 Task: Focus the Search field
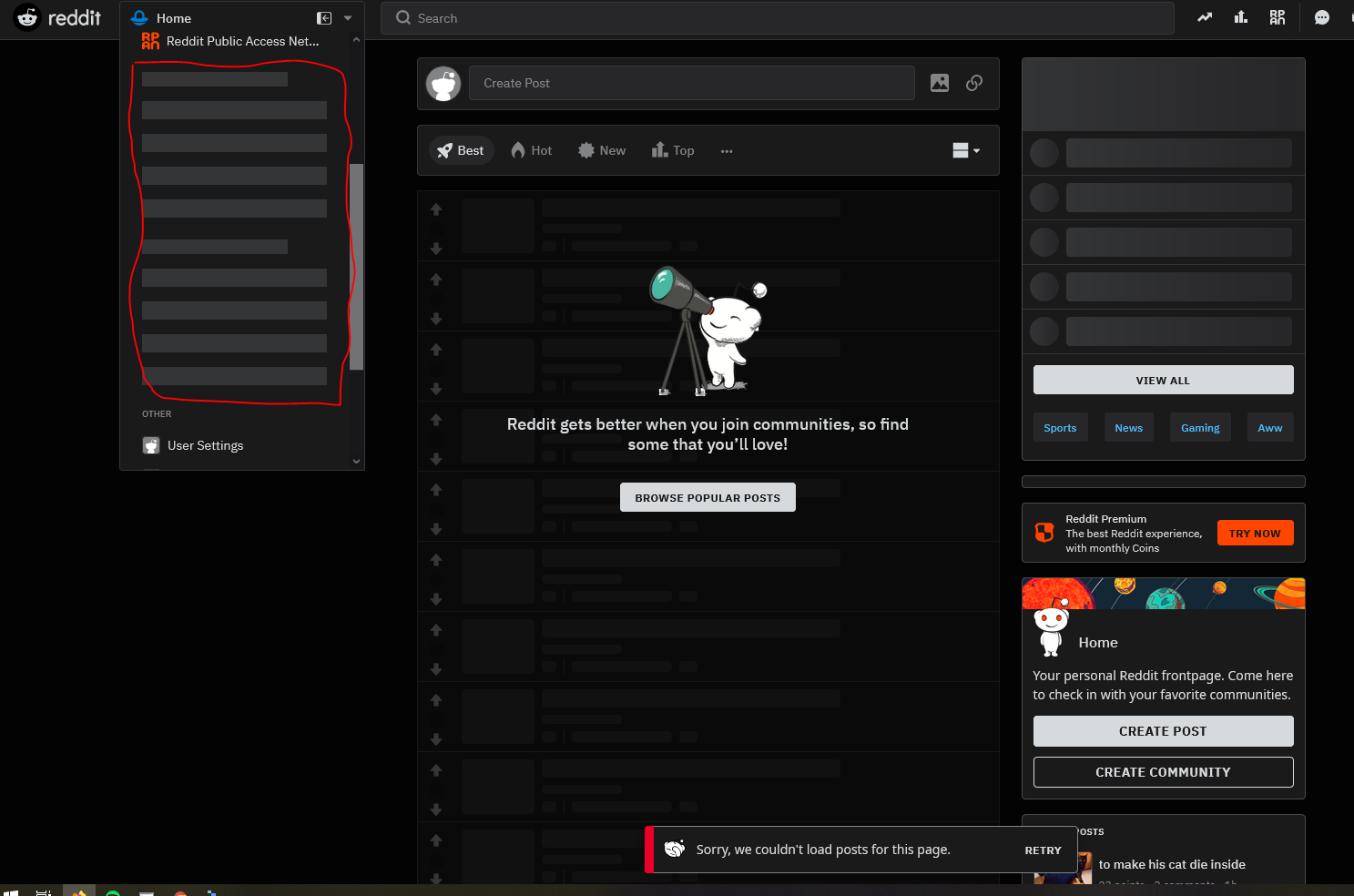(777, 18)
